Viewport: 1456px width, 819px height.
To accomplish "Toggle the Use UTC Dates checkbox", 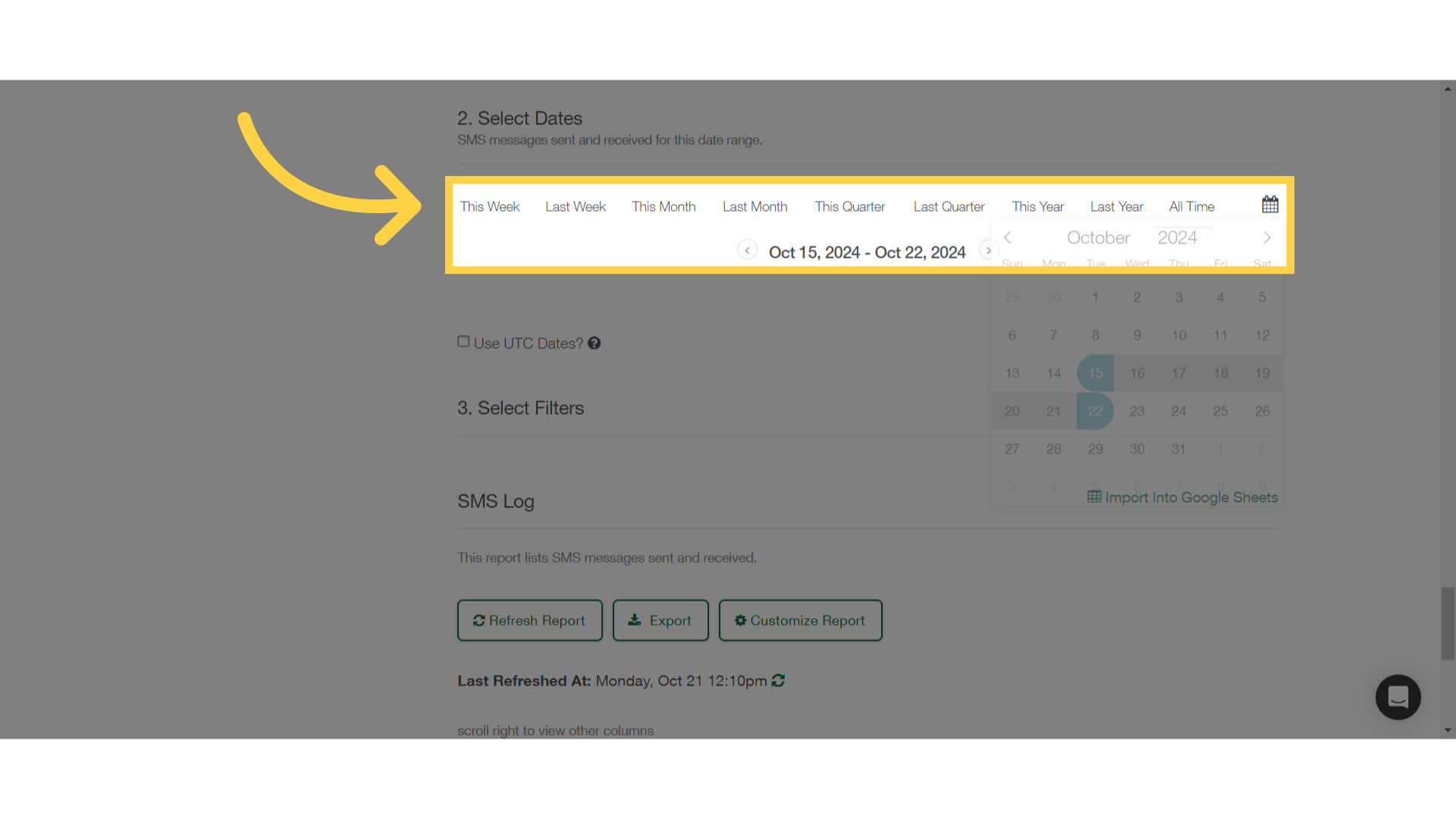I will point(463,341).
